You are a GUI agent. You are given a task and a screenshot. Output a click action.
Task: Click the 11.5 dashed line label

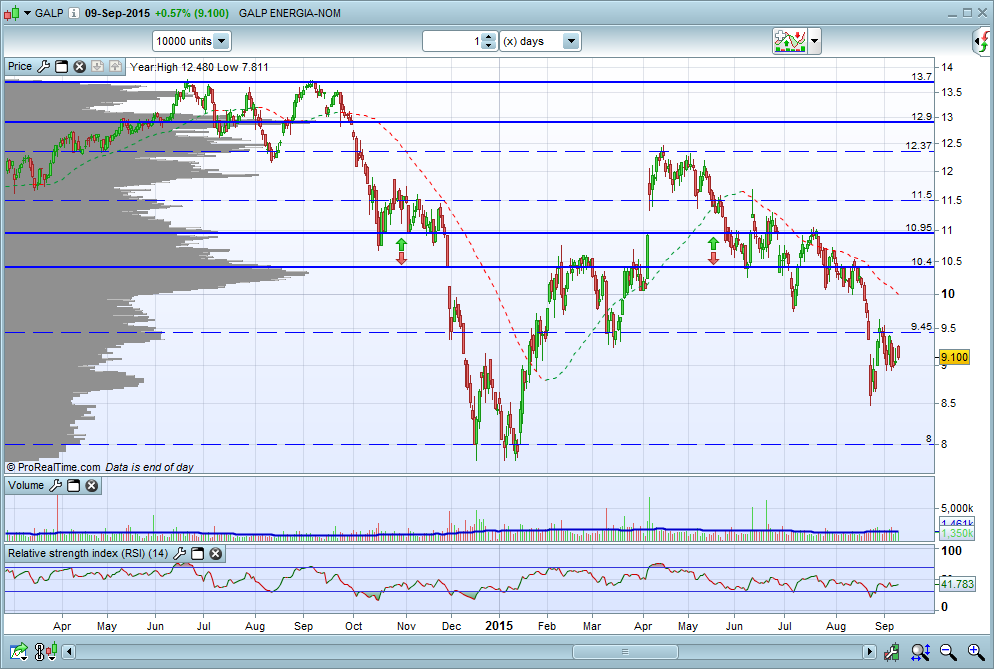[x=922, y=195]
